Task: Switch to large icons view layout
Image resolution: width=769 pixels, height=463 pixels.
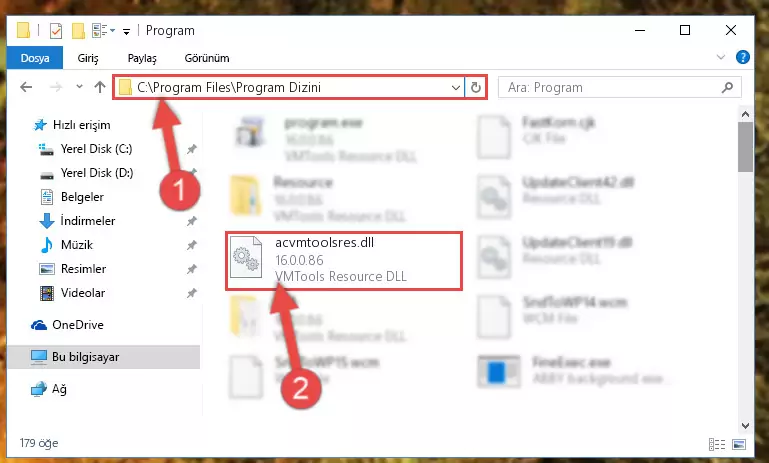Action: tap(739, 444)
